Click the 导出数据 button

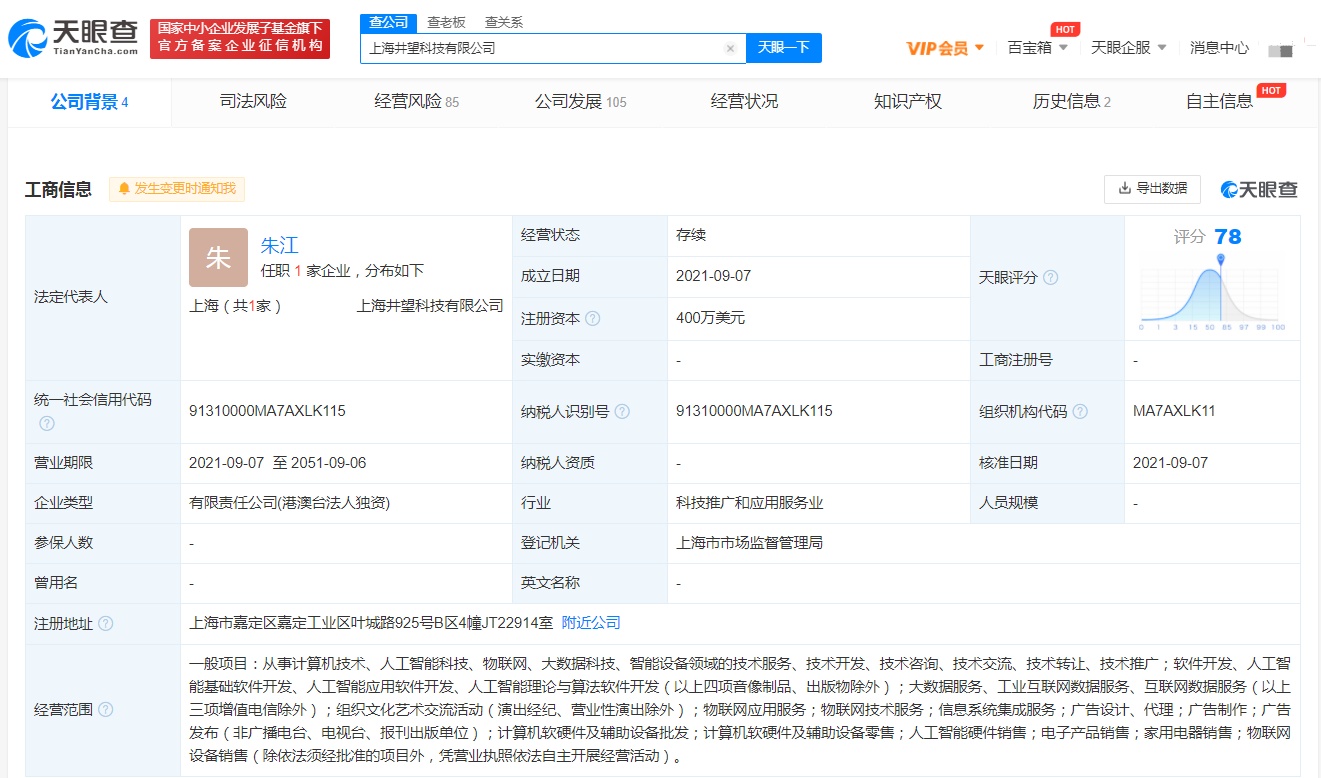coord(1152,188)
